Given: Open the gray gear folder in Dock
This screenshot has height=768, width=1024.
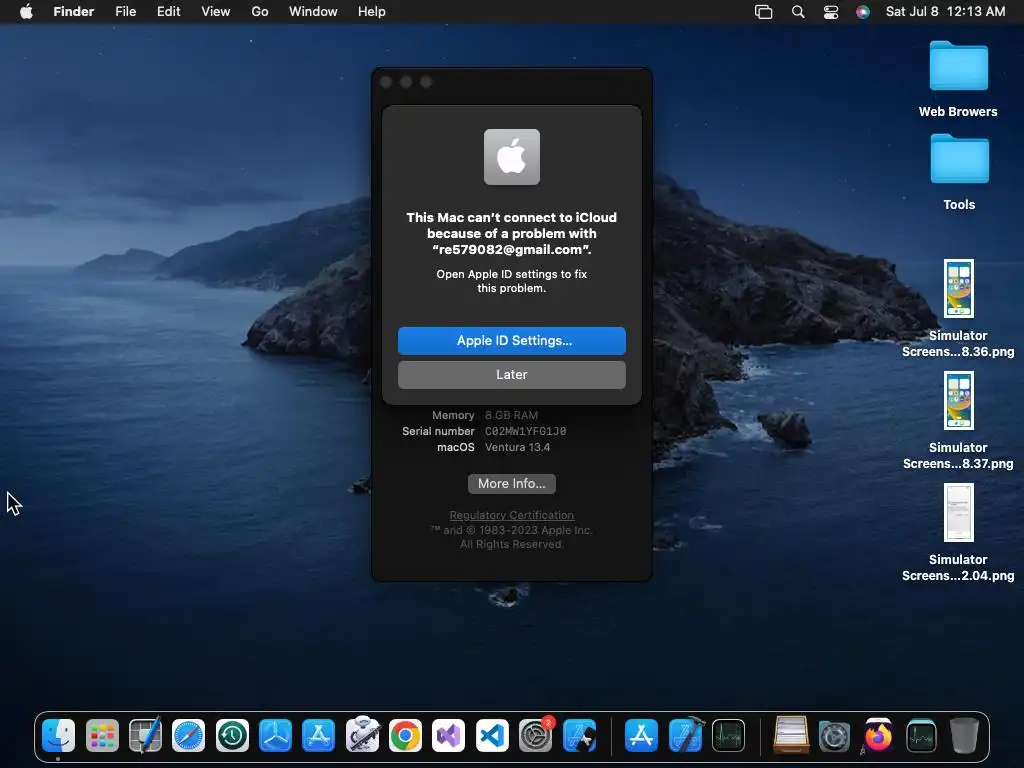Looking at the screenshot, I should (834, 737).
